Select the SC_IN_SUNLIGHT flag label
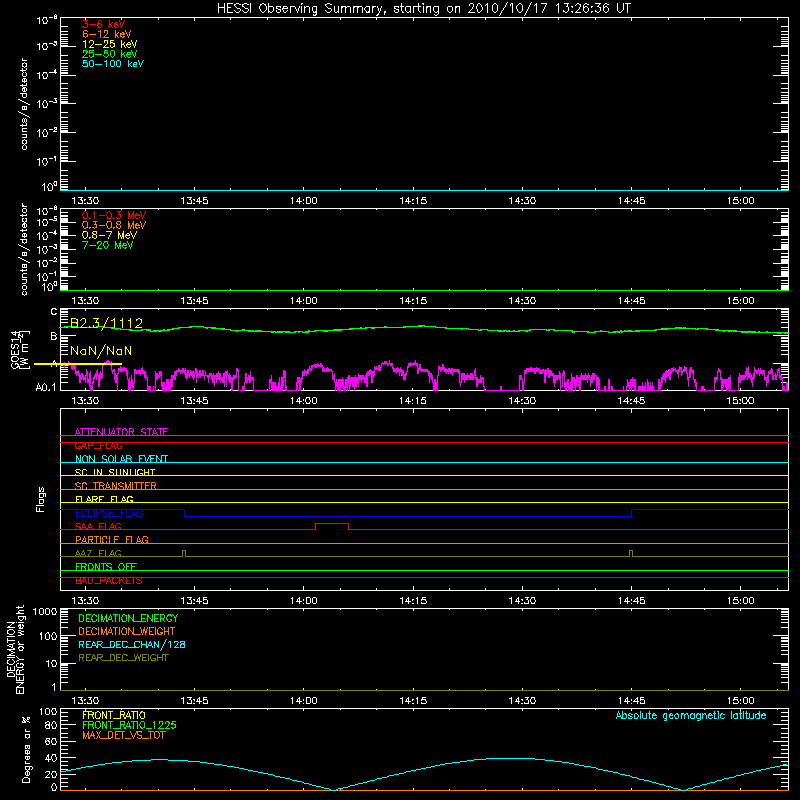This screenshot has height=800, width=800. [115, 472]
